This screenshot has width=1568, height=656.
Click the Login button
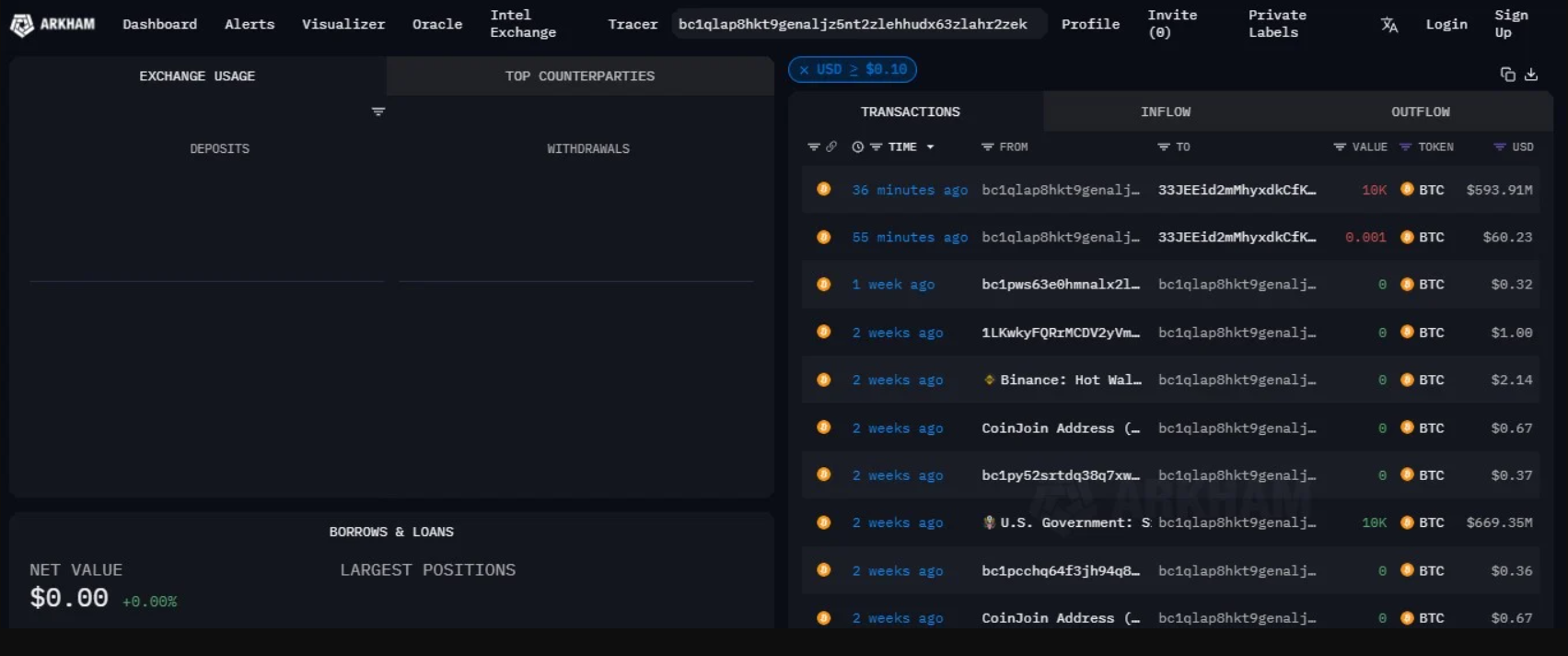click(1446, 24)
